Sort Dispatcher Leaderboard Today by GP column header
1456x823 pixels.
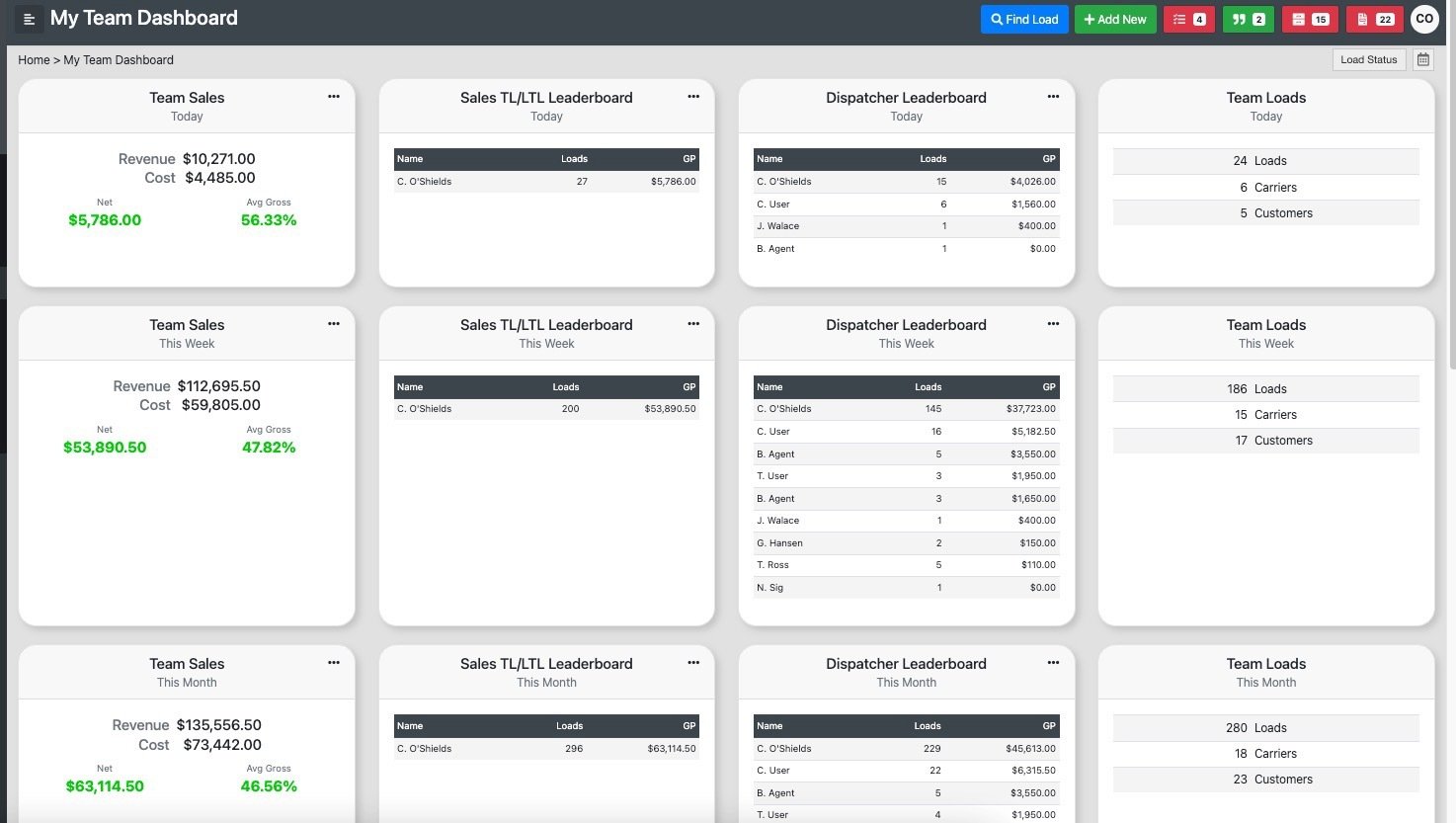tap(1049, 159)
